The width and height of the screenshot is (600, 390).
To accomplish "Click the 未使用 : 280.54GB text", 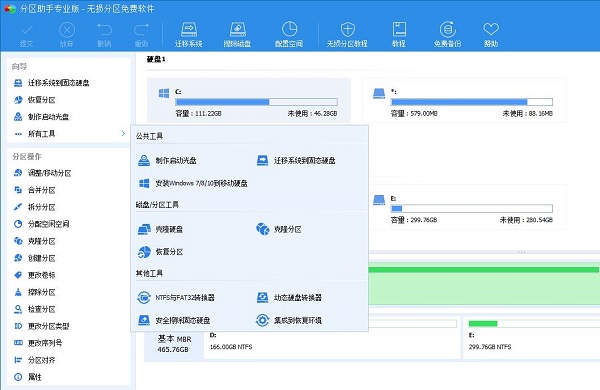I will point(526,220).
